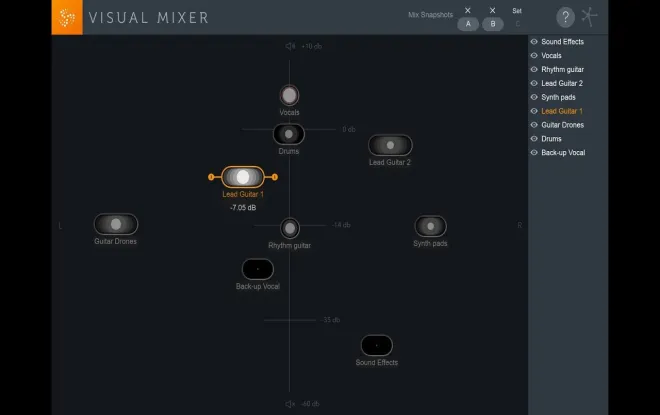Recall mix snapshot B
The height and width of the screenshot is (415, 660).
(493, 24)
